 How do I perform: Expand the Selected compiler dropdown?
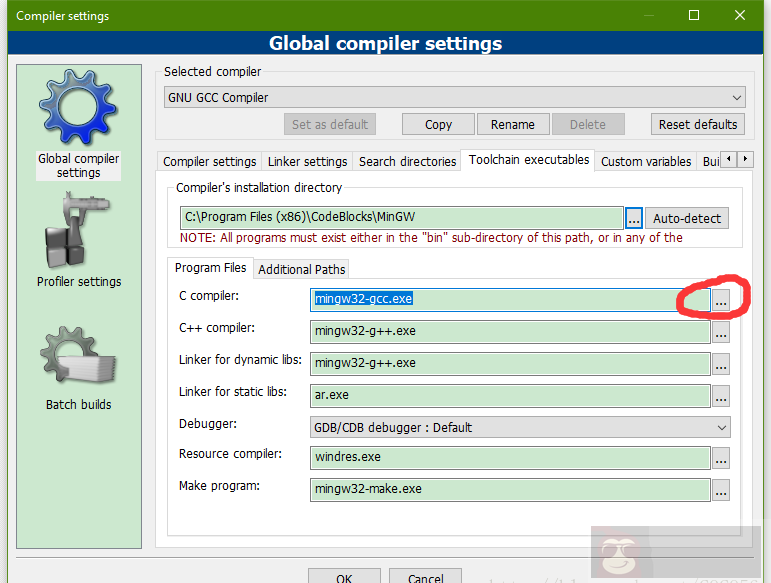coord(455,98)
